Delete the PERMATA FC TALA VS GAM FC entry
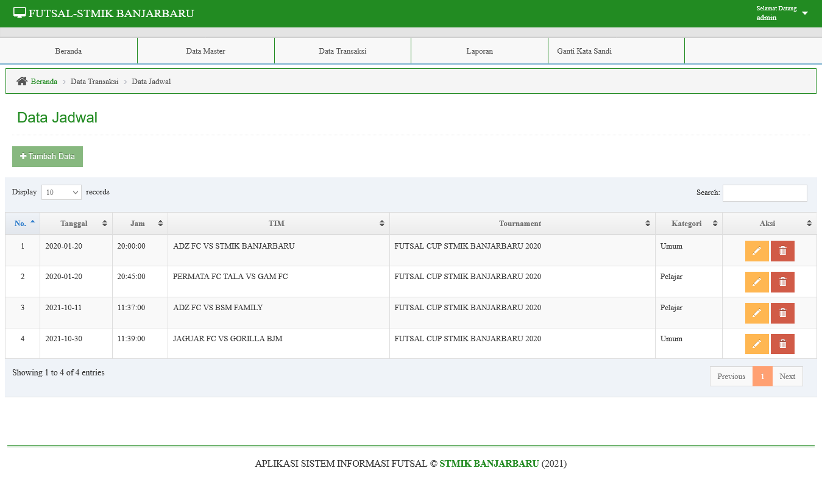Viewport: 822px width, 482px height. click(x=783, y=282)
